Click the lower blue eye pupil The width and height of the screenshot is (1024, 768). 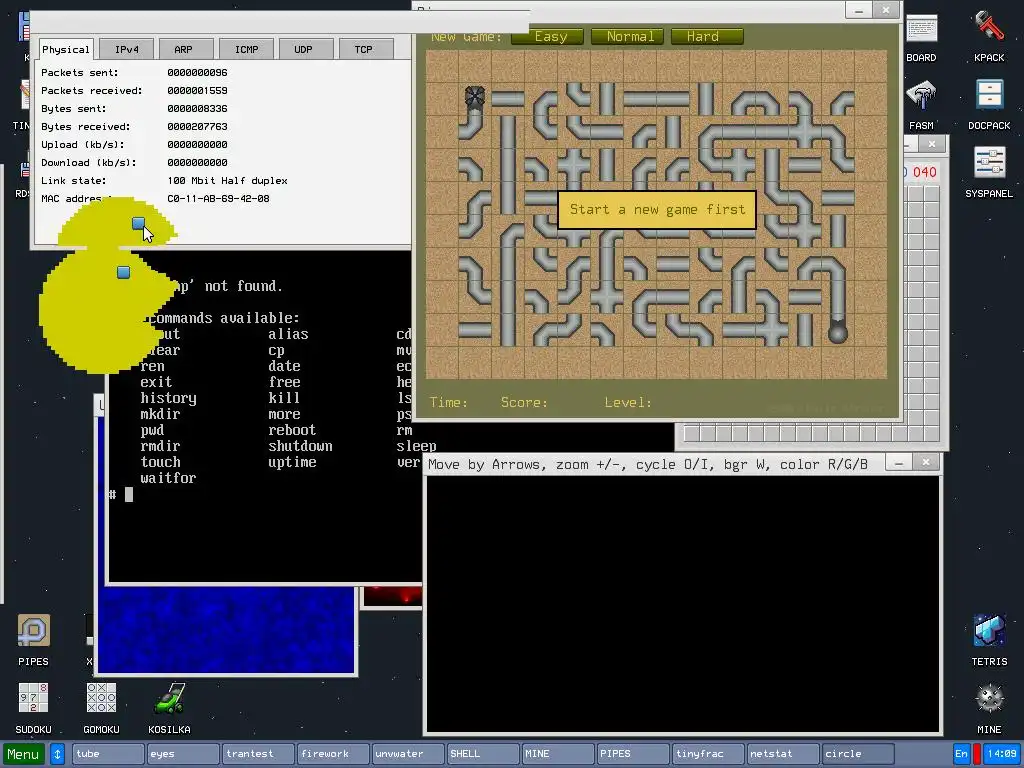[x=123, y=272]
